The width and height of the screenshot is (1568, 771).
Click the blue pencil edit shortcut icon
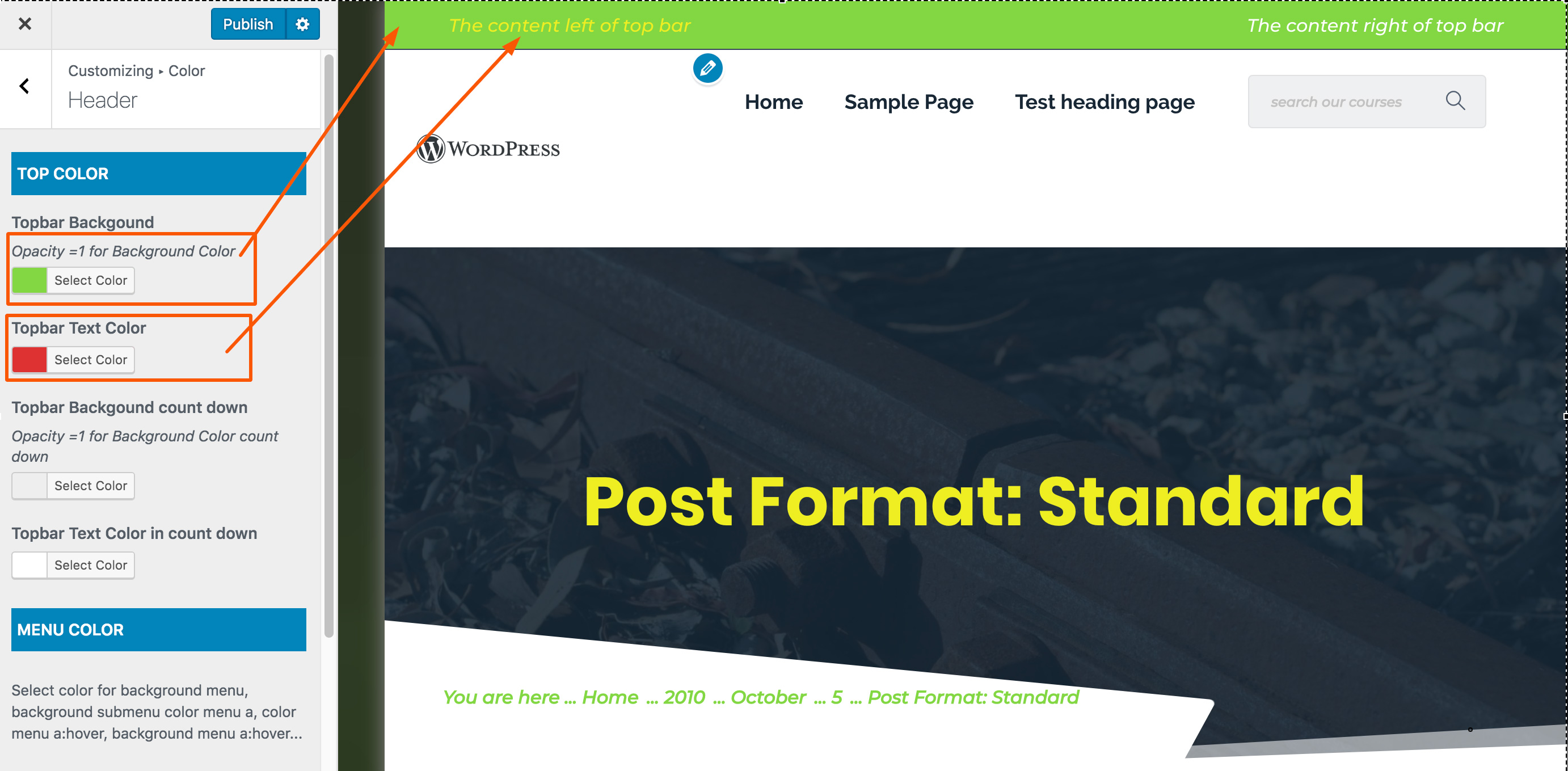[707, 68]
